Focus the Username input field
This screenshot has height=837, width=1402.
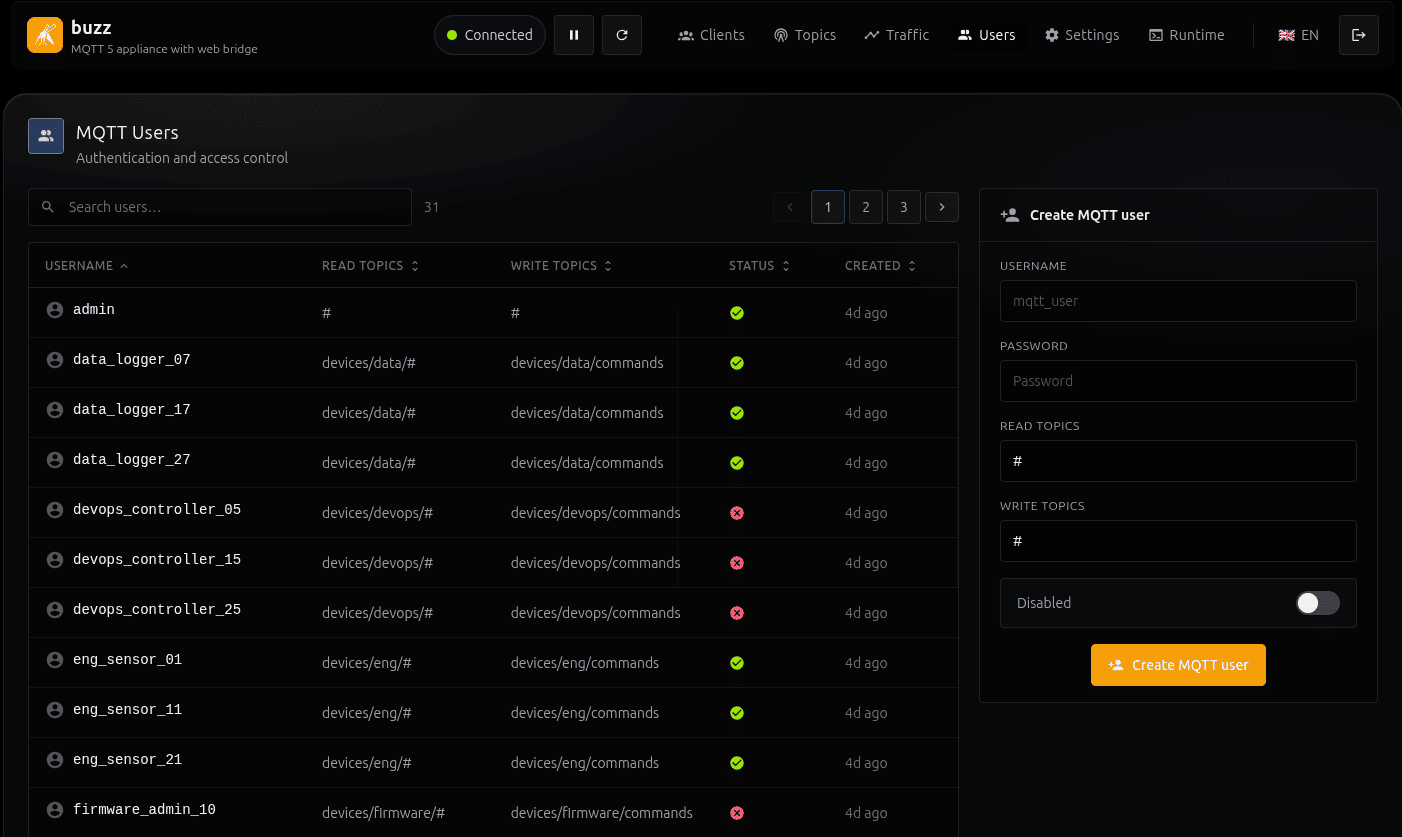point(1178,301)
